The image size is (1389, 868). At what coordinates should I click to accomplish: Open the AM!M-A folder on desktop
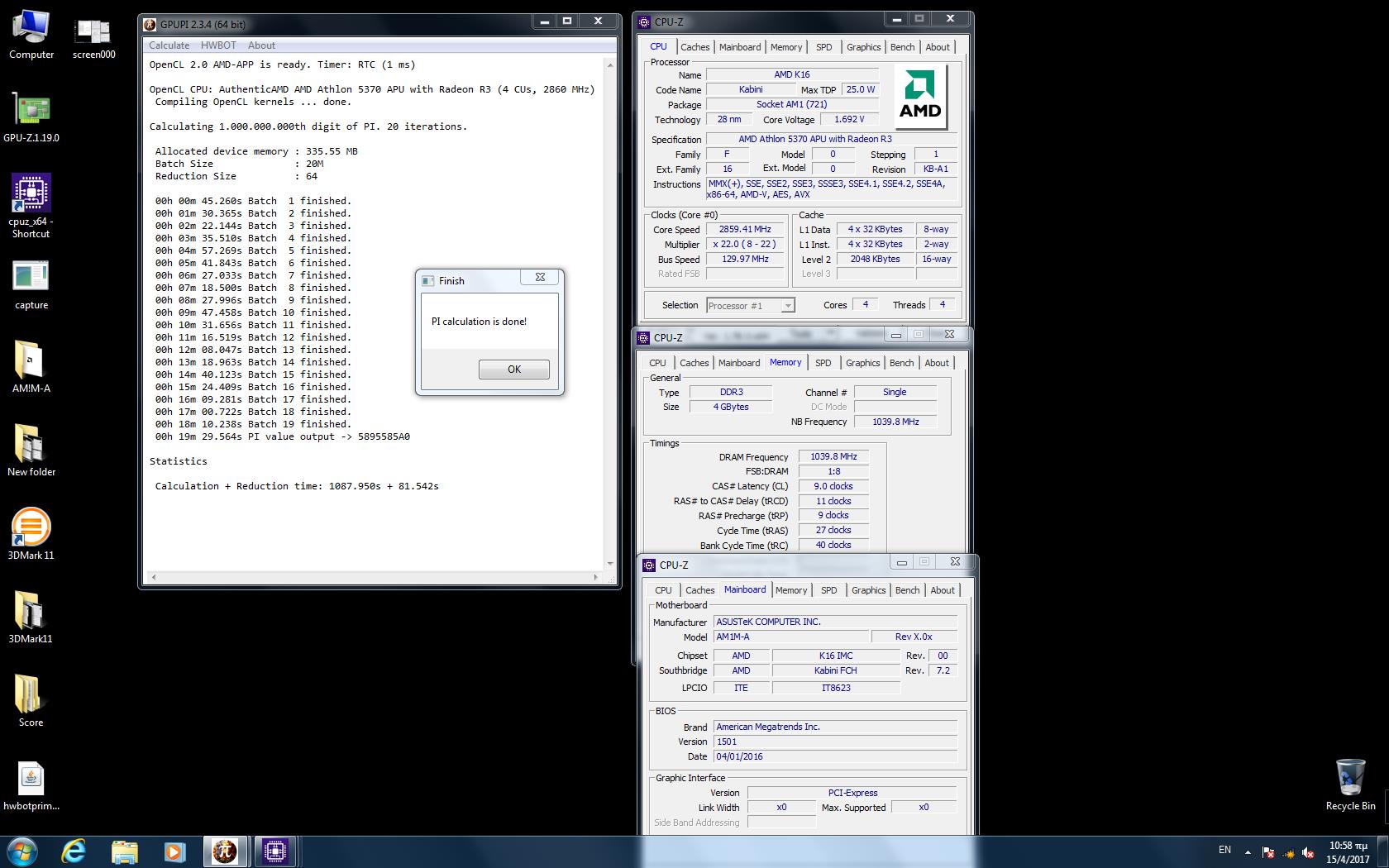[x=31, y=368]
